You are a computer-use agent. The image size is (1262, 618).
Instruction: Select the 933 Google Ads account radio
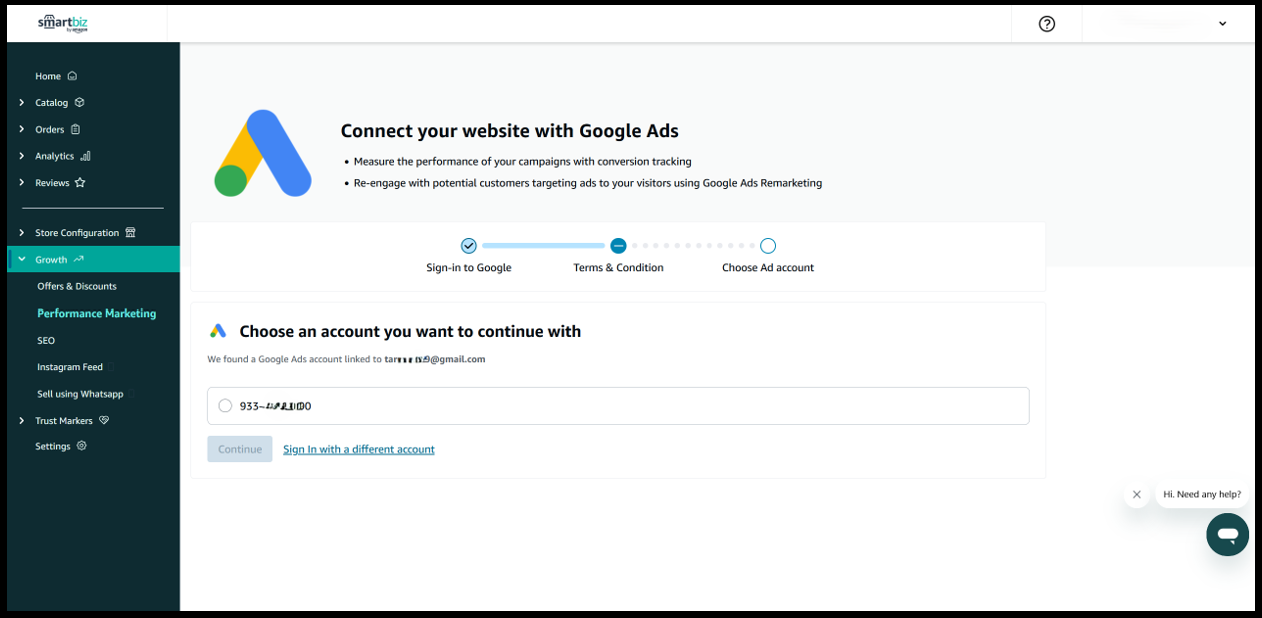point(225,406)
